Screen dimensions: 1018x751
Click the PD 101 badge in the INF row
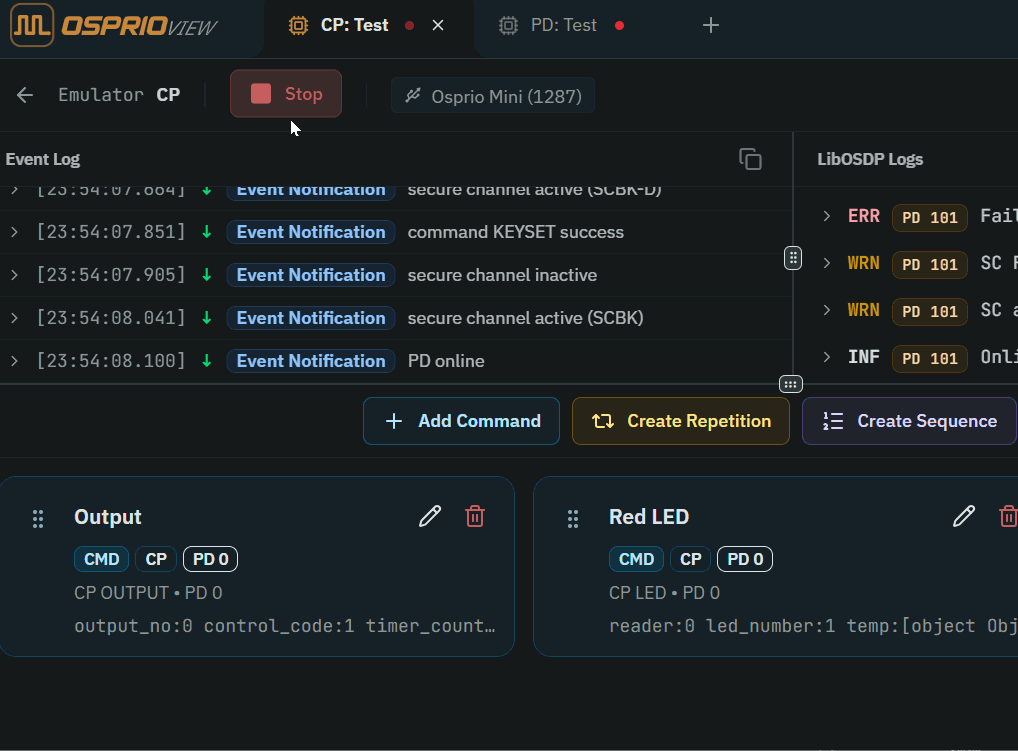click(x=930, y=358)
